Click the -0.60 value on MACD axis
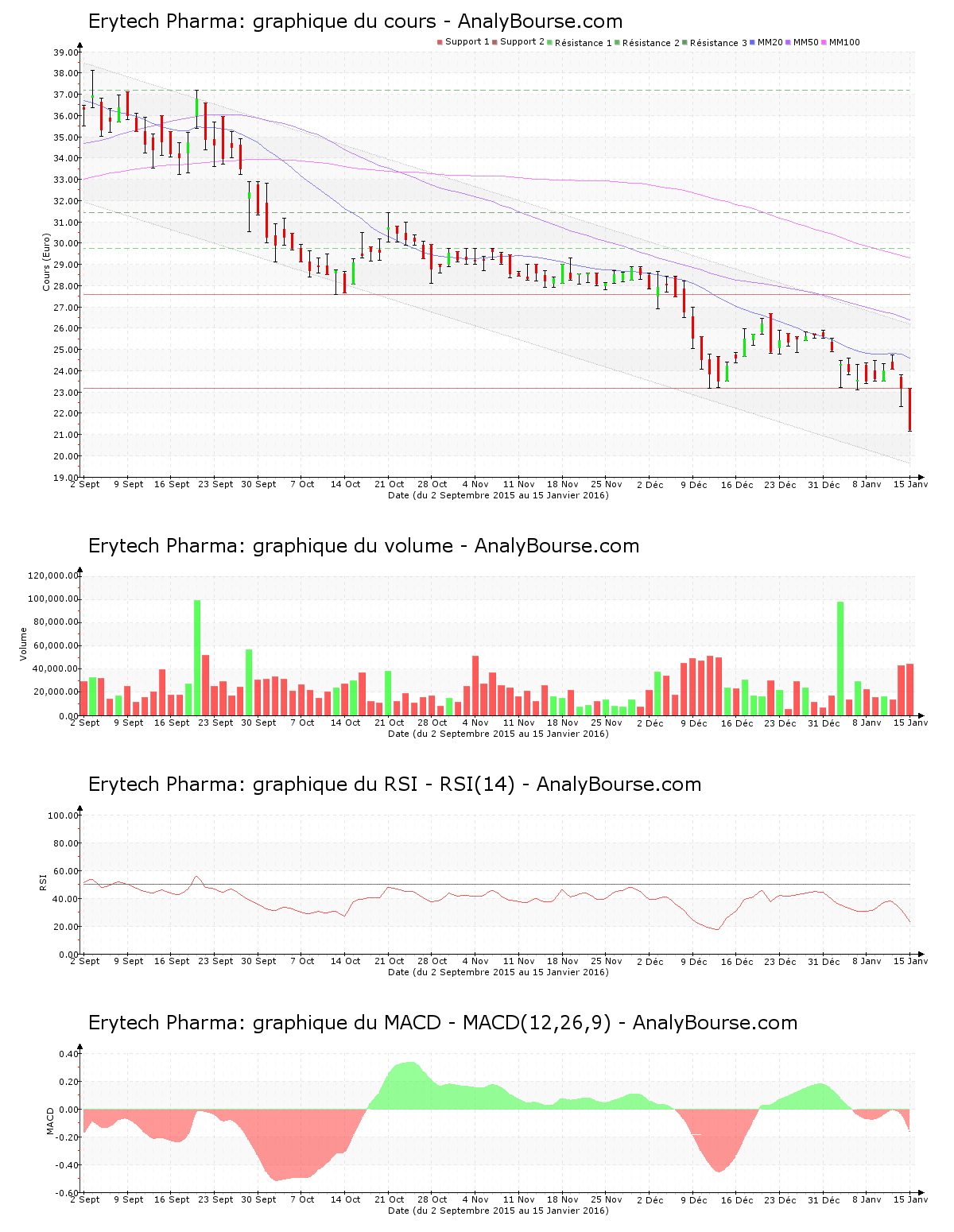 pyautogui.click(x=67, y=1193)
